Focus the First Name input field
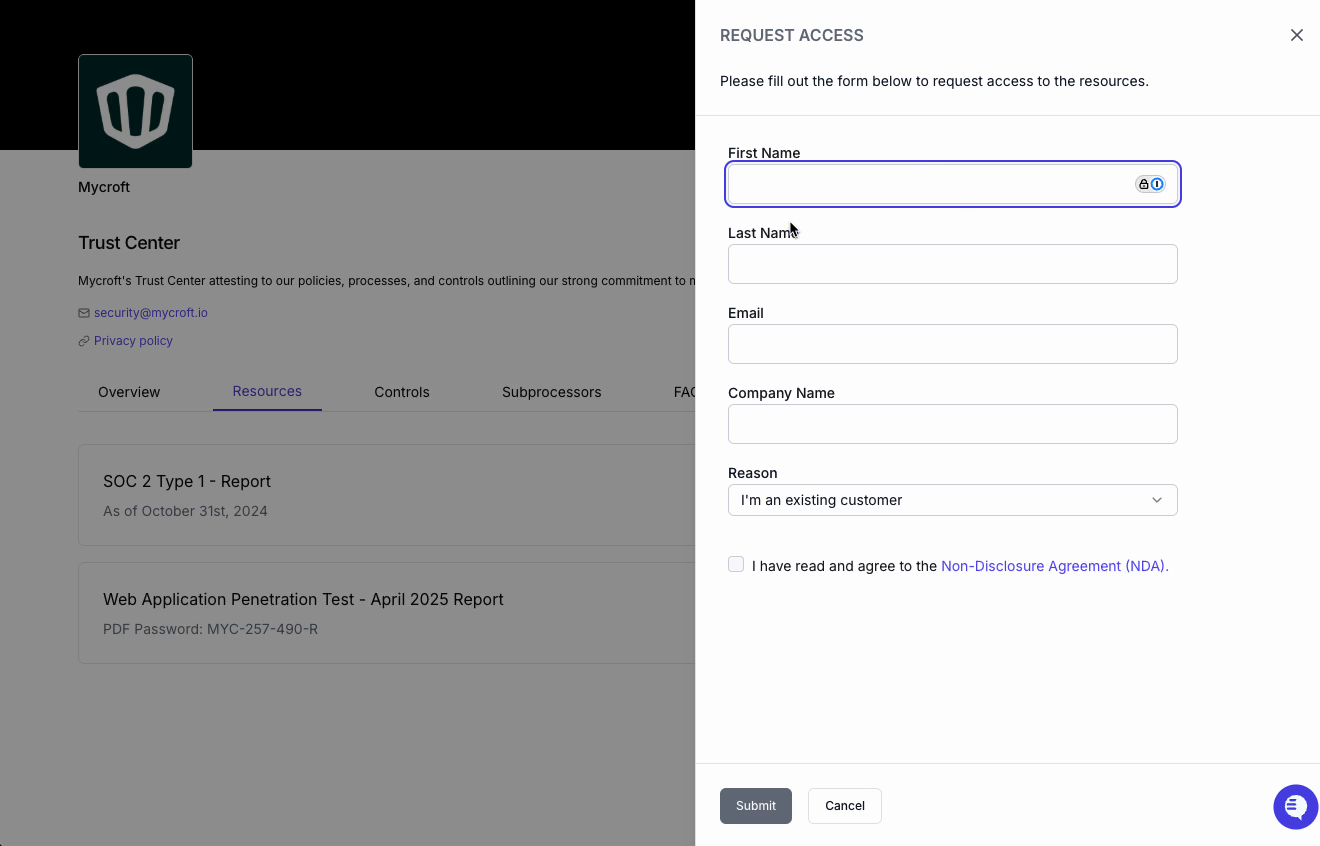The width and height of the screenshot is (1320, 846). 952,184
